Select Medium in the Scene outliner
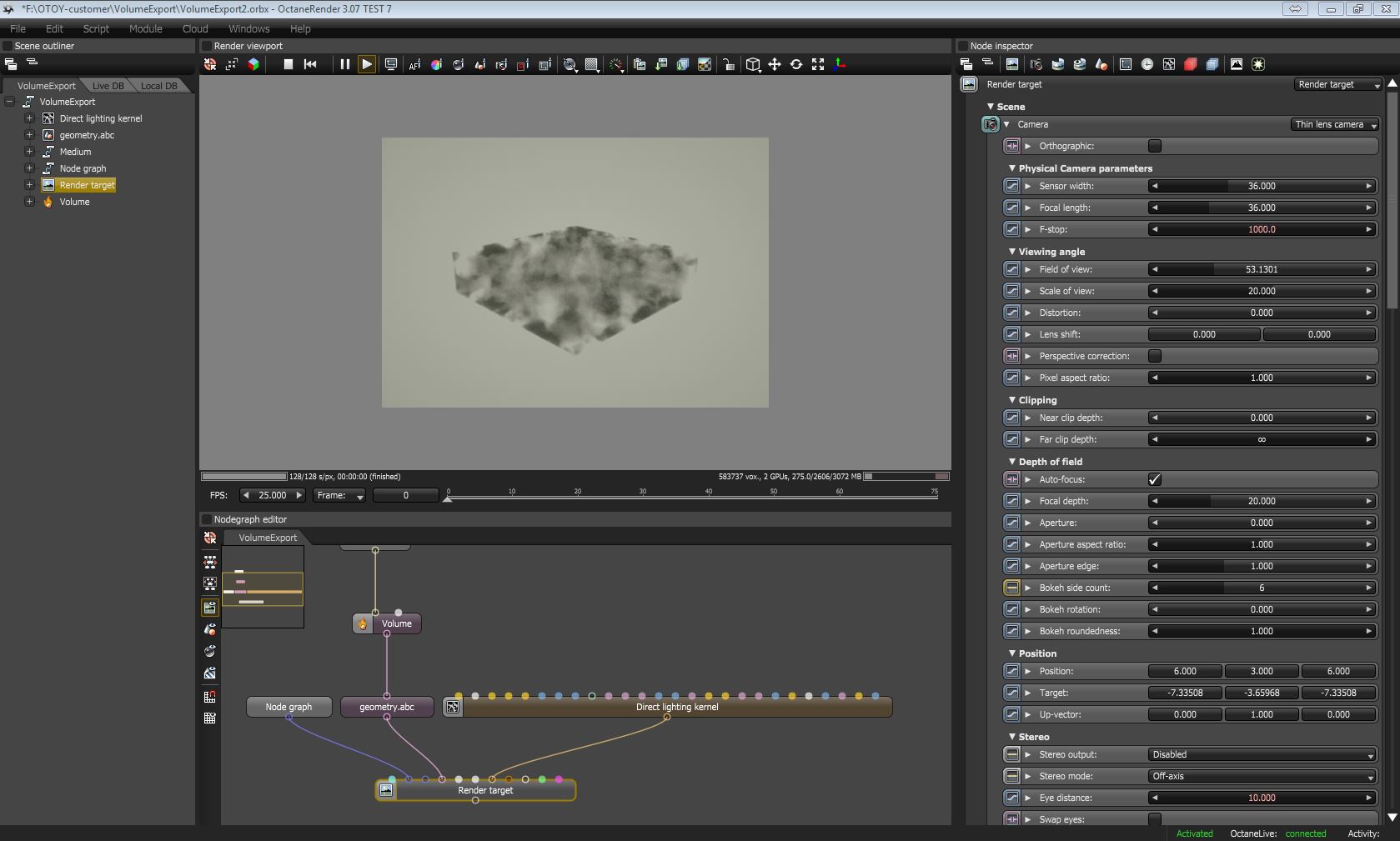Image resolution: width=1400 pixels, height=841 pixels. point(75,152)
